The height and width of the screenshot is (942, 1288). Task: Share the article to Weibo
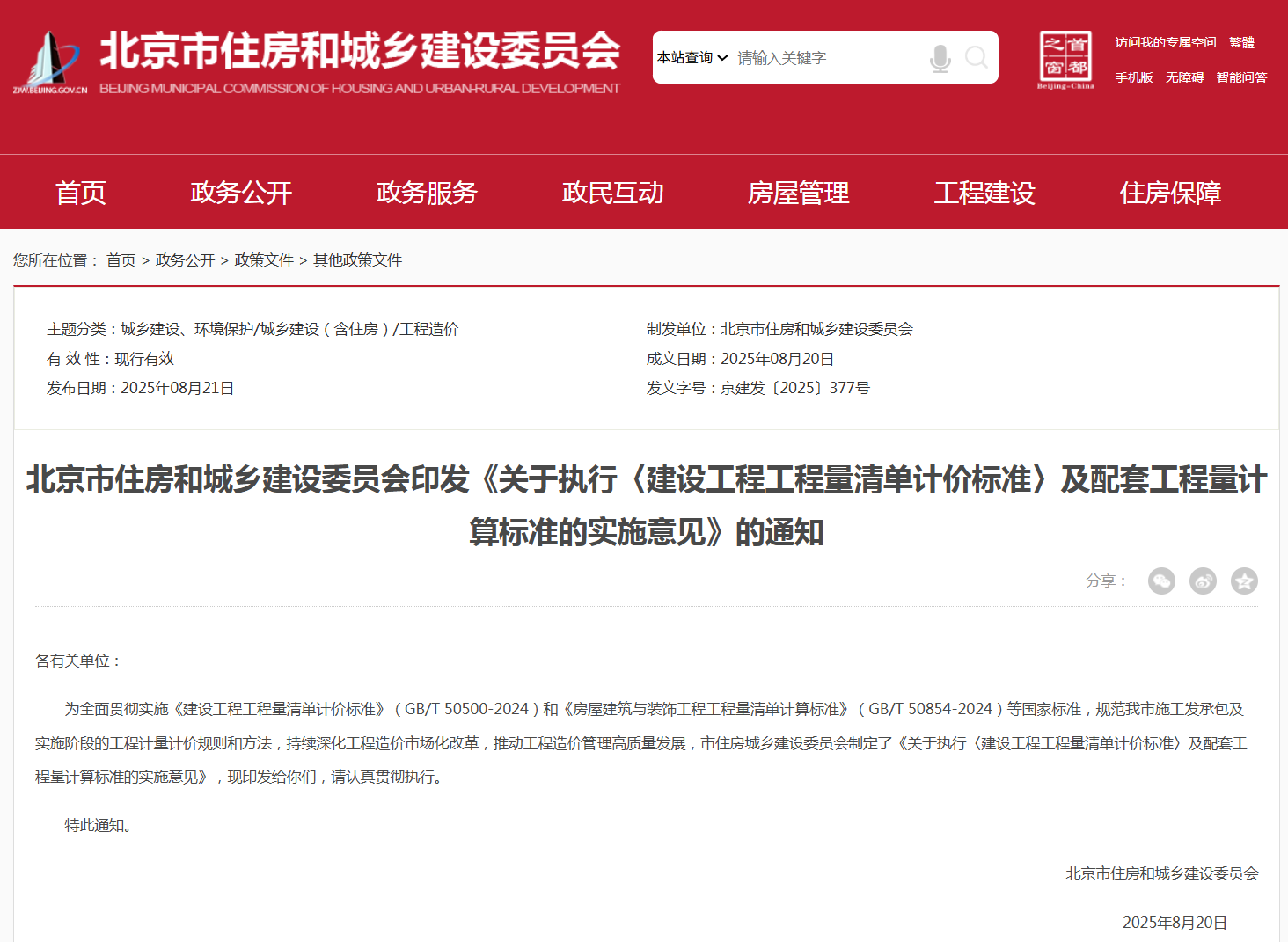pyautogui.click(x=1203, y=581)
